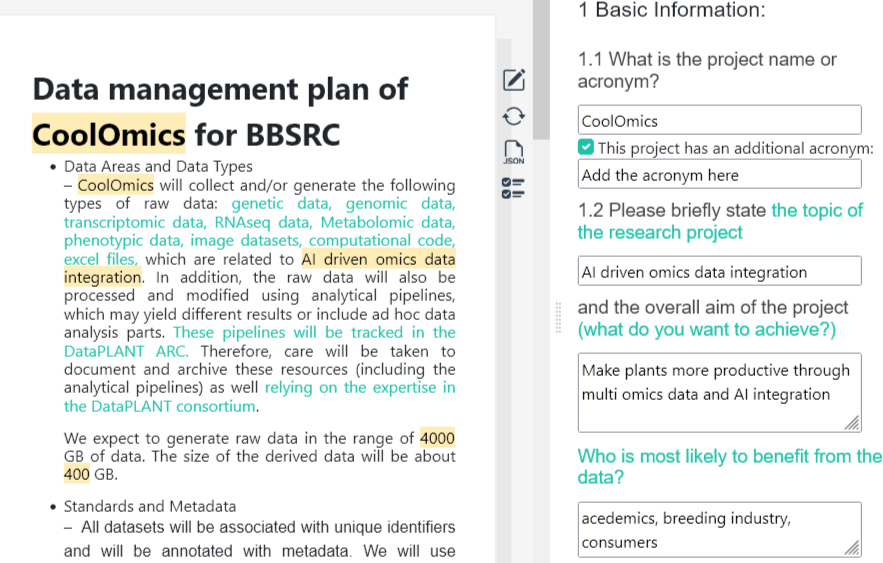Click the document preview vertical scrollbar thumb
The height and width of the screenshot is (563, 883).
pos(541,70)
